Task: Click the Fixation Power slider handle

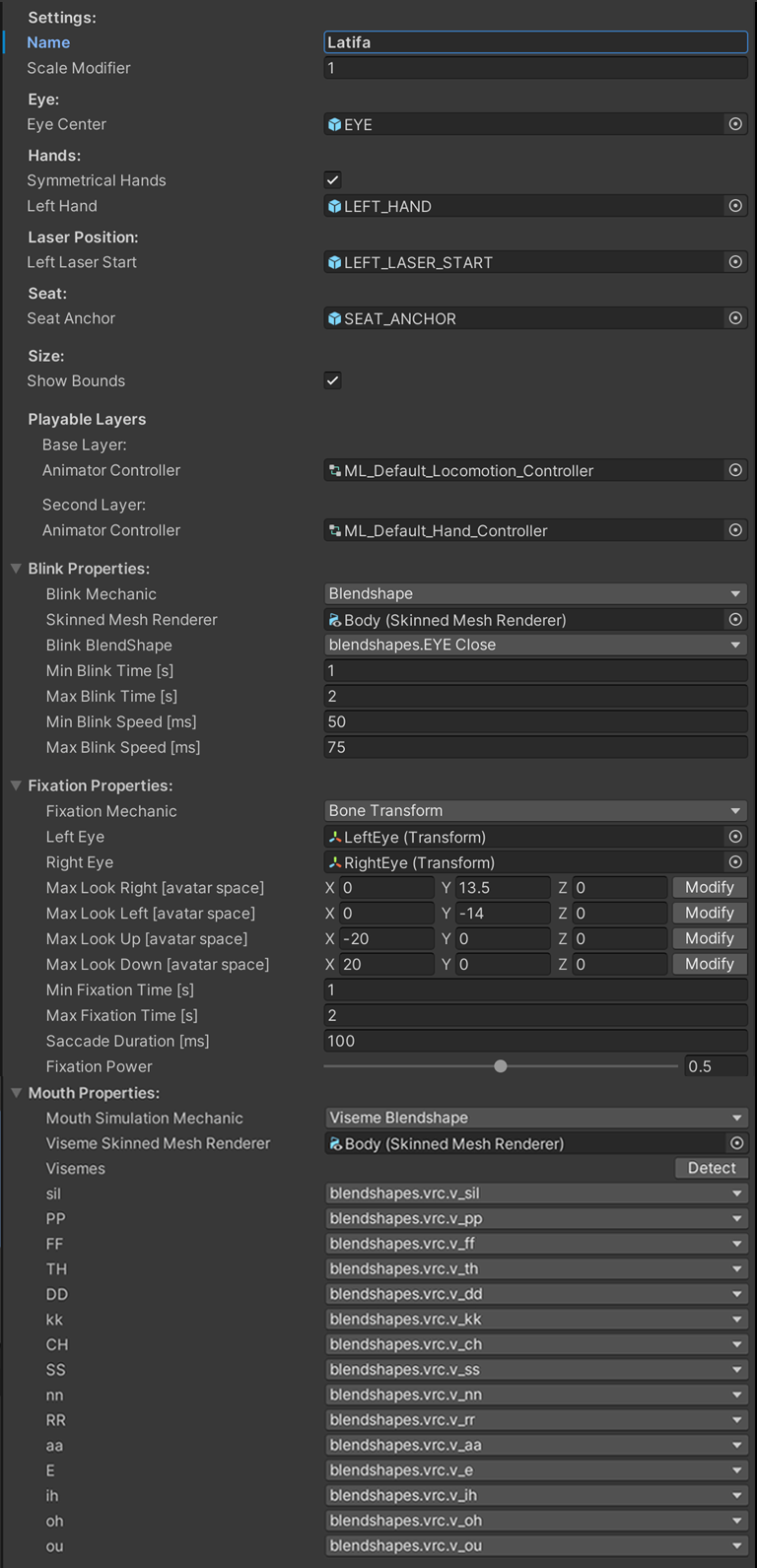Action: tap(501, 1066)
